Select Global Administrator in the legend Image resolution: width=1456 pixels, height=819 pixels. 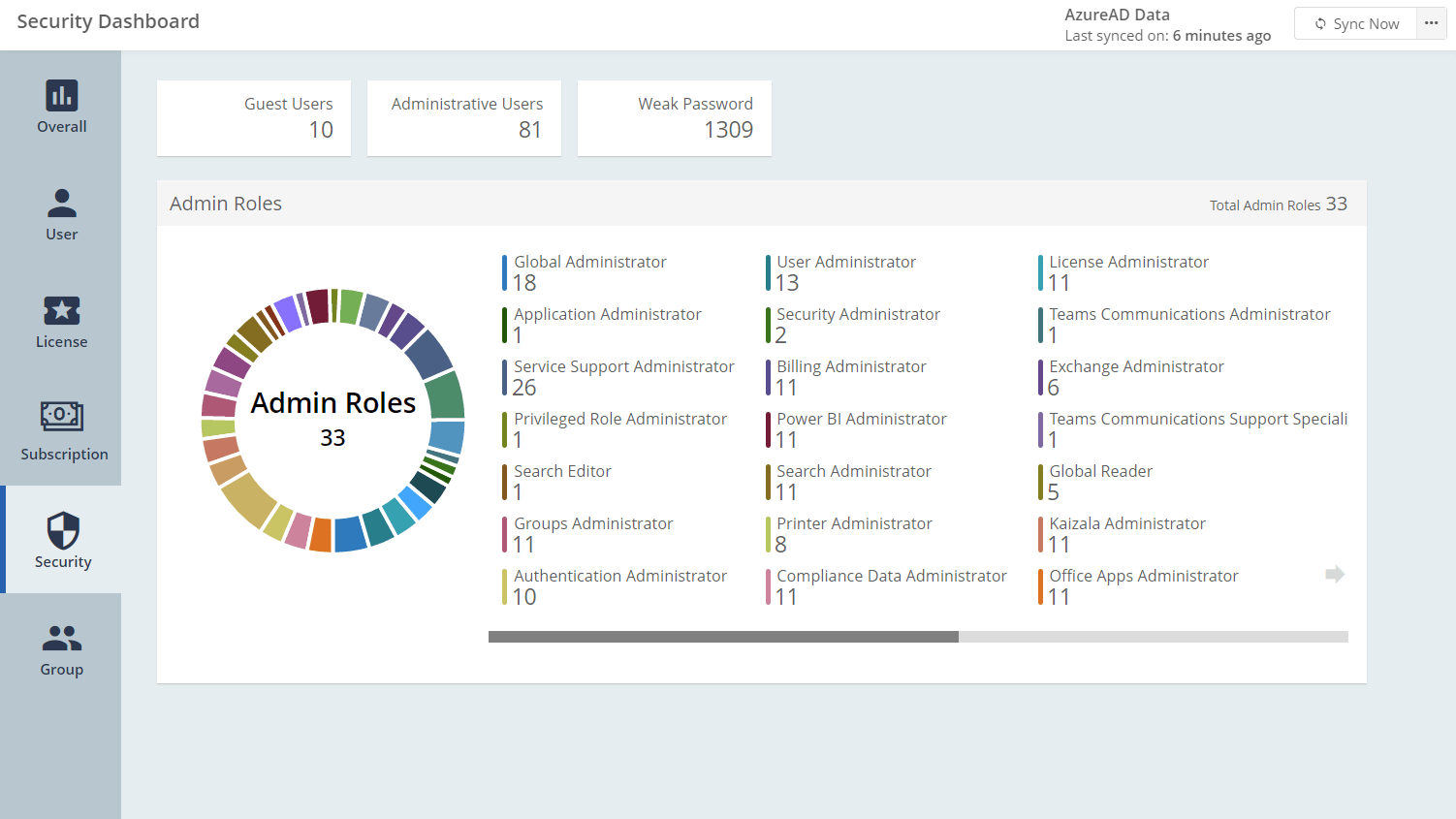pos(589,262)
